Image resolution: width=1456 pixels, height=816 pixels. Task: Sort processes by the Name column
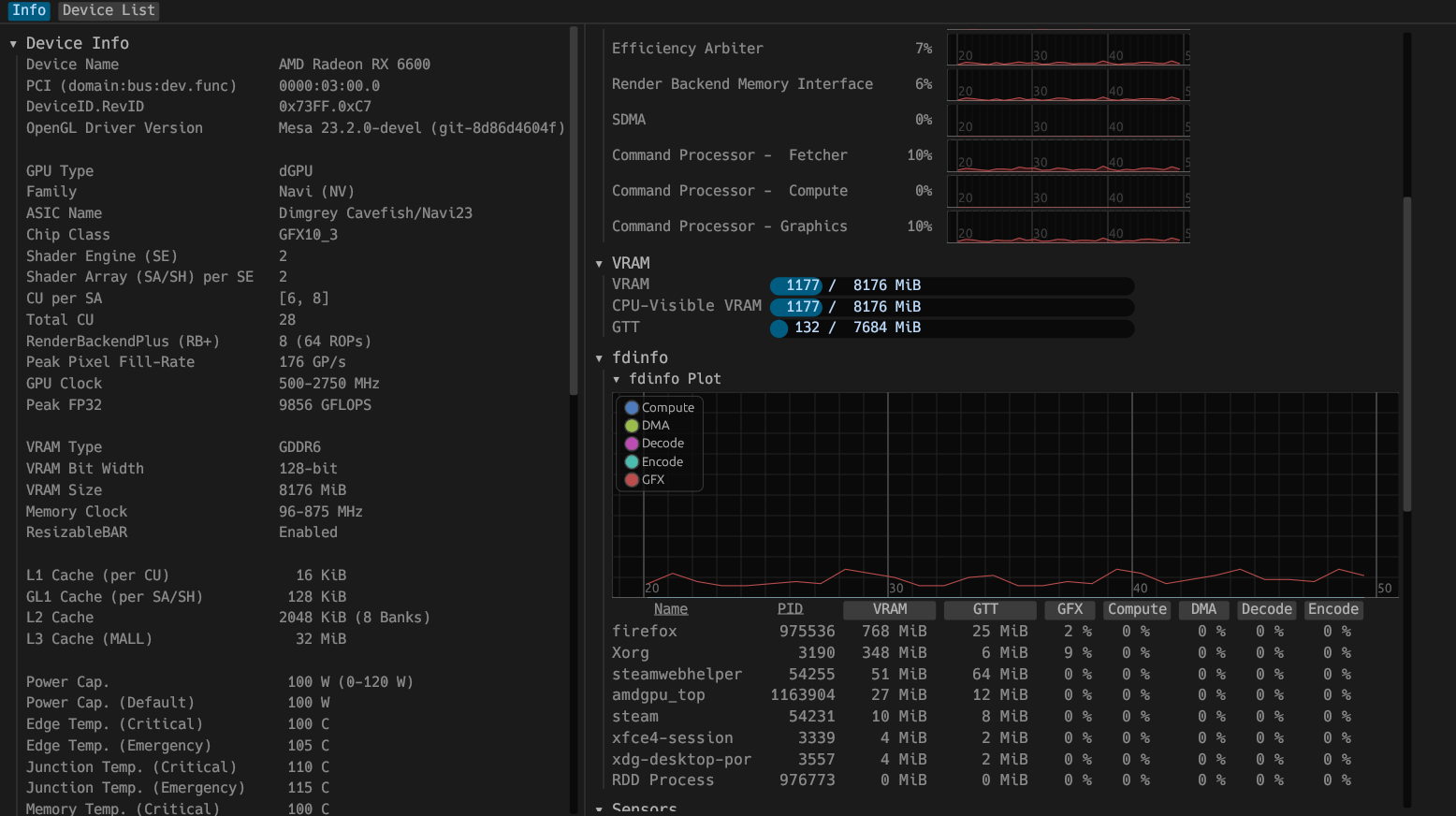(x=670, y=608)
